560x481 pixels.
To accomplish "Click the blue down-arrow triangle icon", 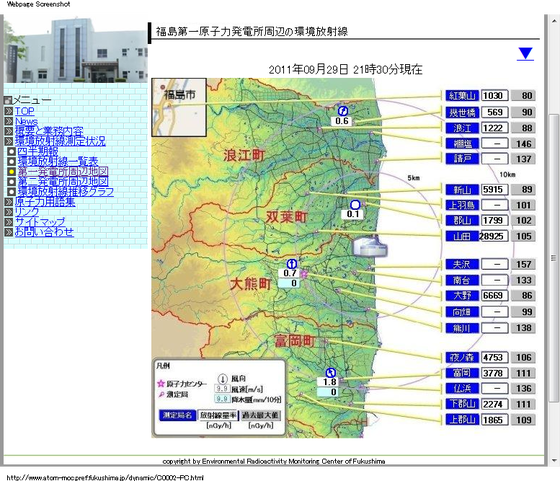I will [x=525, y=54].
